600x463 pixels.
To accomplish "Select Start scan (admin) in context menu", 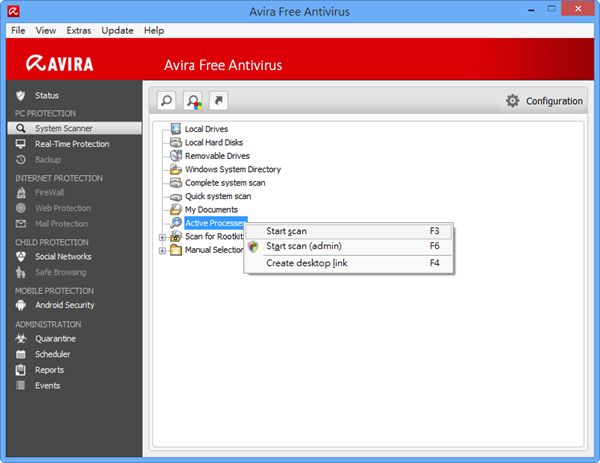I will click(304, 246).
